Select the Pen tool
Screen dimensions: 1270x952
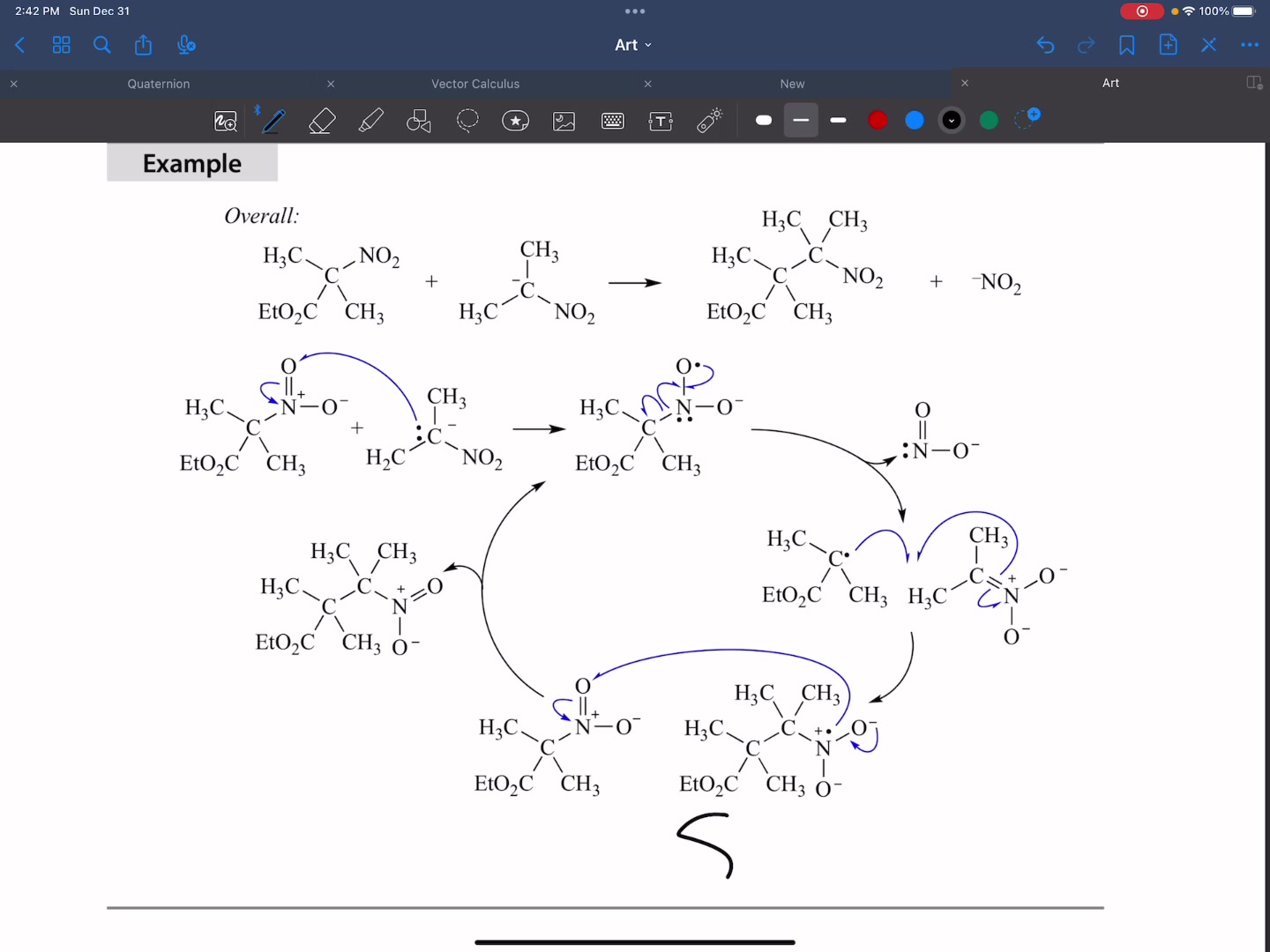273,121
